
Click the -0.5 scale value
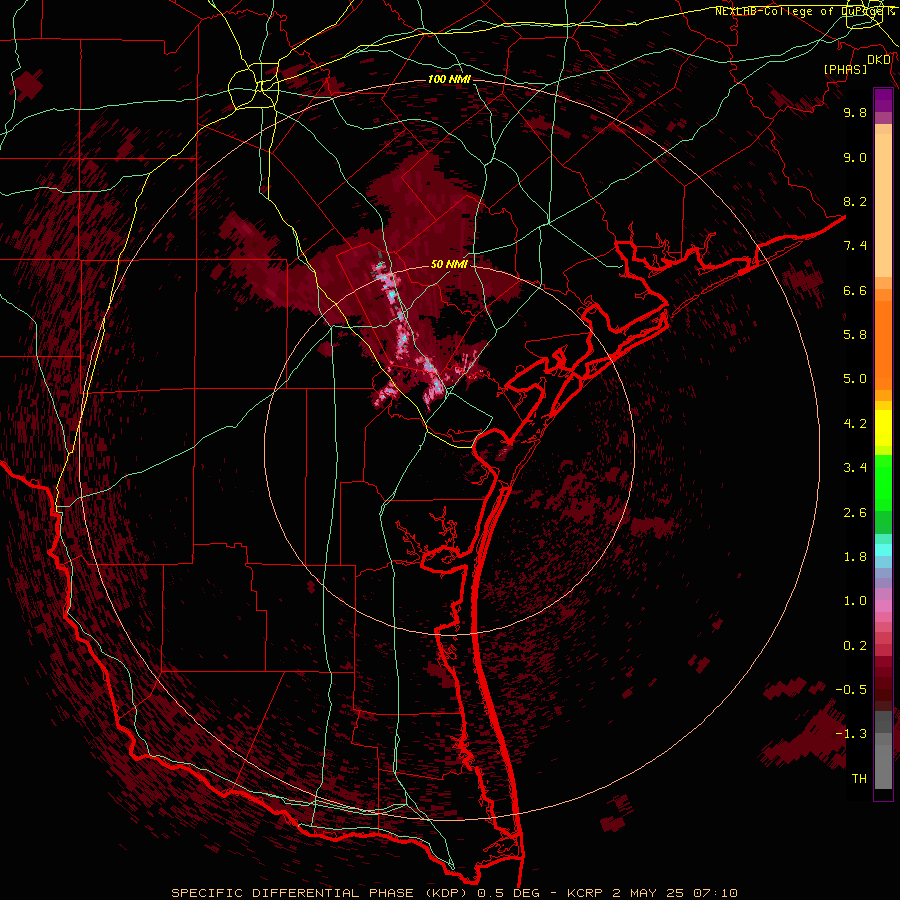(851, 690)
